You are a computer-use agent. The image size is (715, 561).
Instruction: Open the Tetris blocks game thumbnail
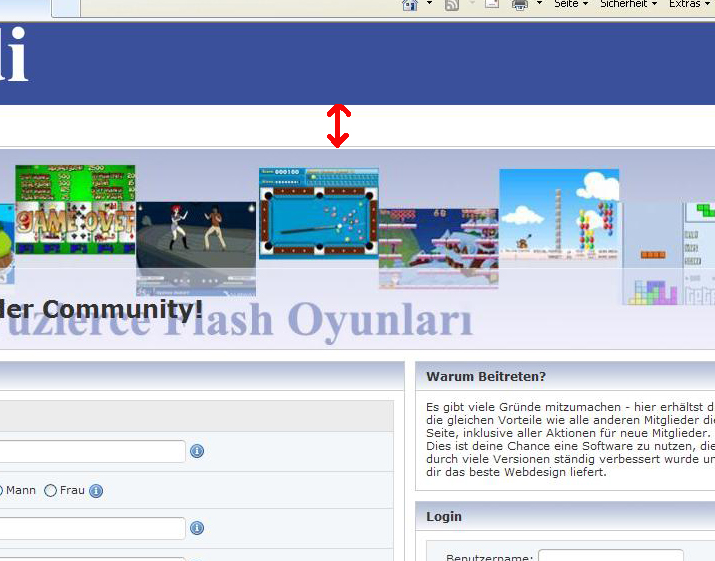click(x=668, y=254)
